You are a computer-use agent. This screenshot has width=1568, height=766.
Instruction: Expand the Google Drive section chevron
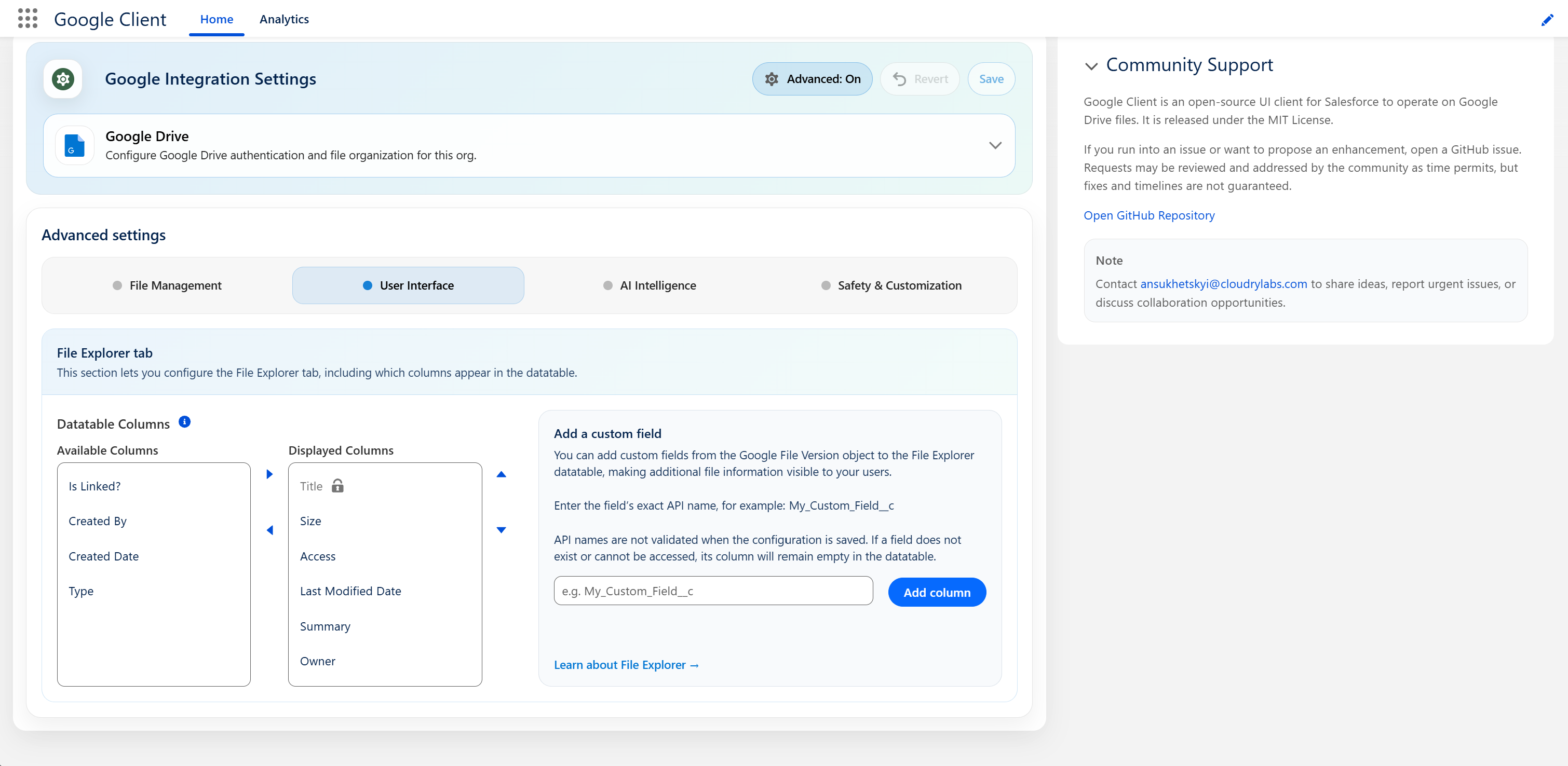995,145
